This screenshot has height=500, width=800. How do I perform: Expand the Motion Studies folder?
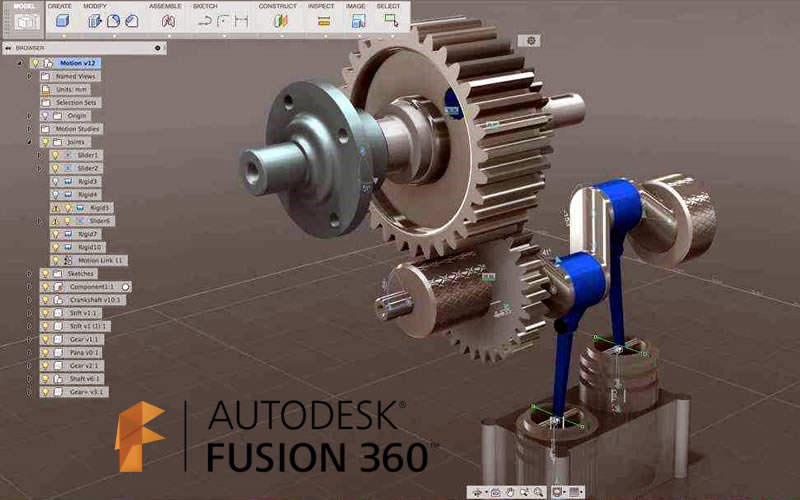tap(30, 129)
